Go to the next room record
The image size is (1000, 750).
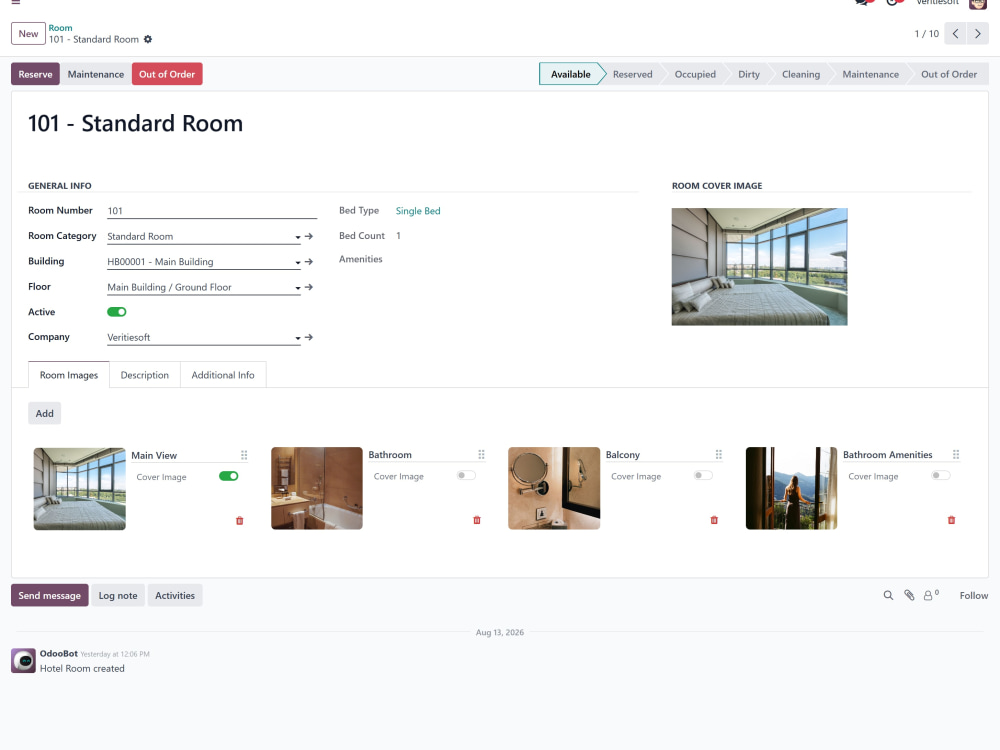tap(978, 34)
